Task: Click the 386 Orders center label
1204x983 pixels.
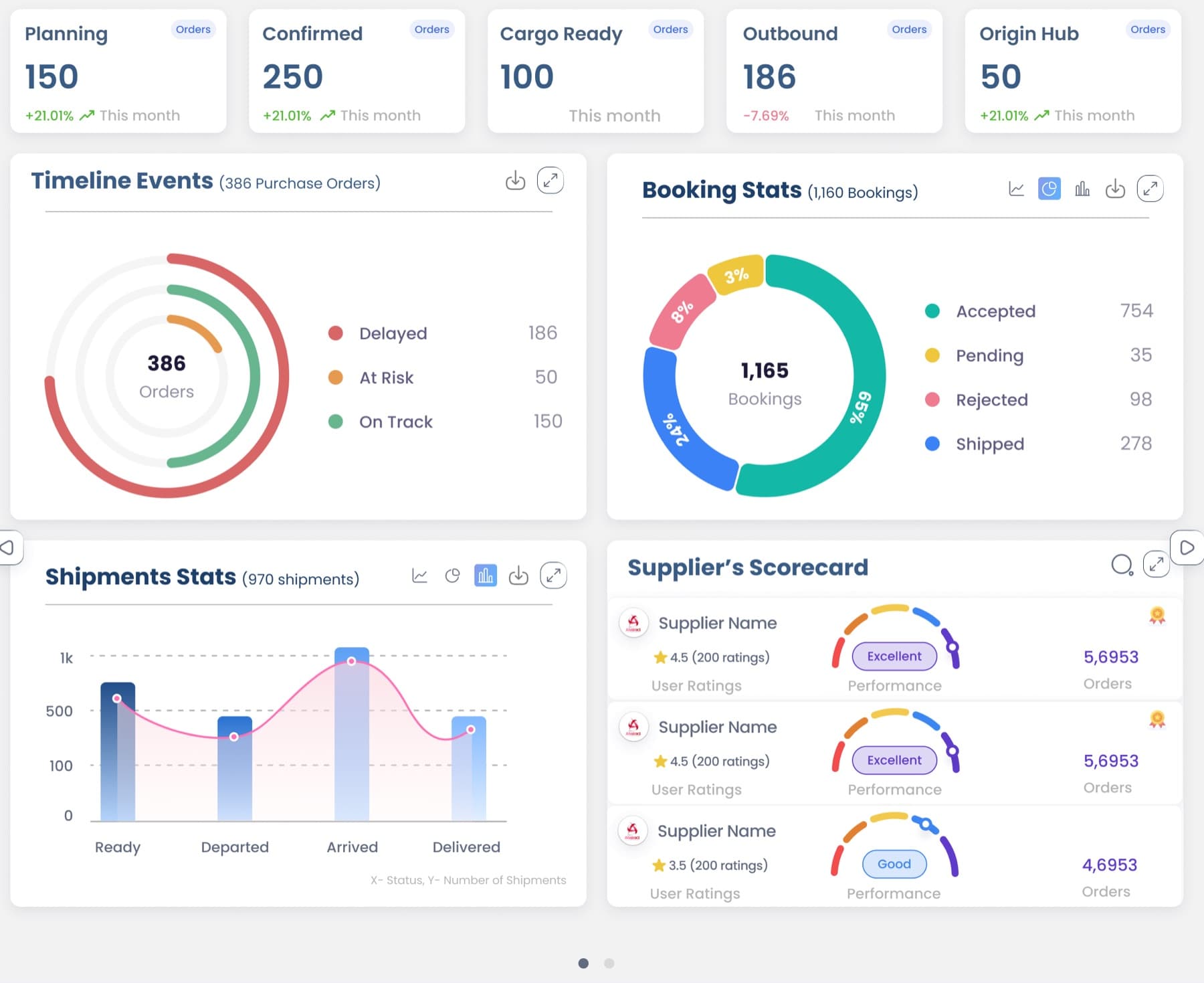Action: [x=167, y=377]
